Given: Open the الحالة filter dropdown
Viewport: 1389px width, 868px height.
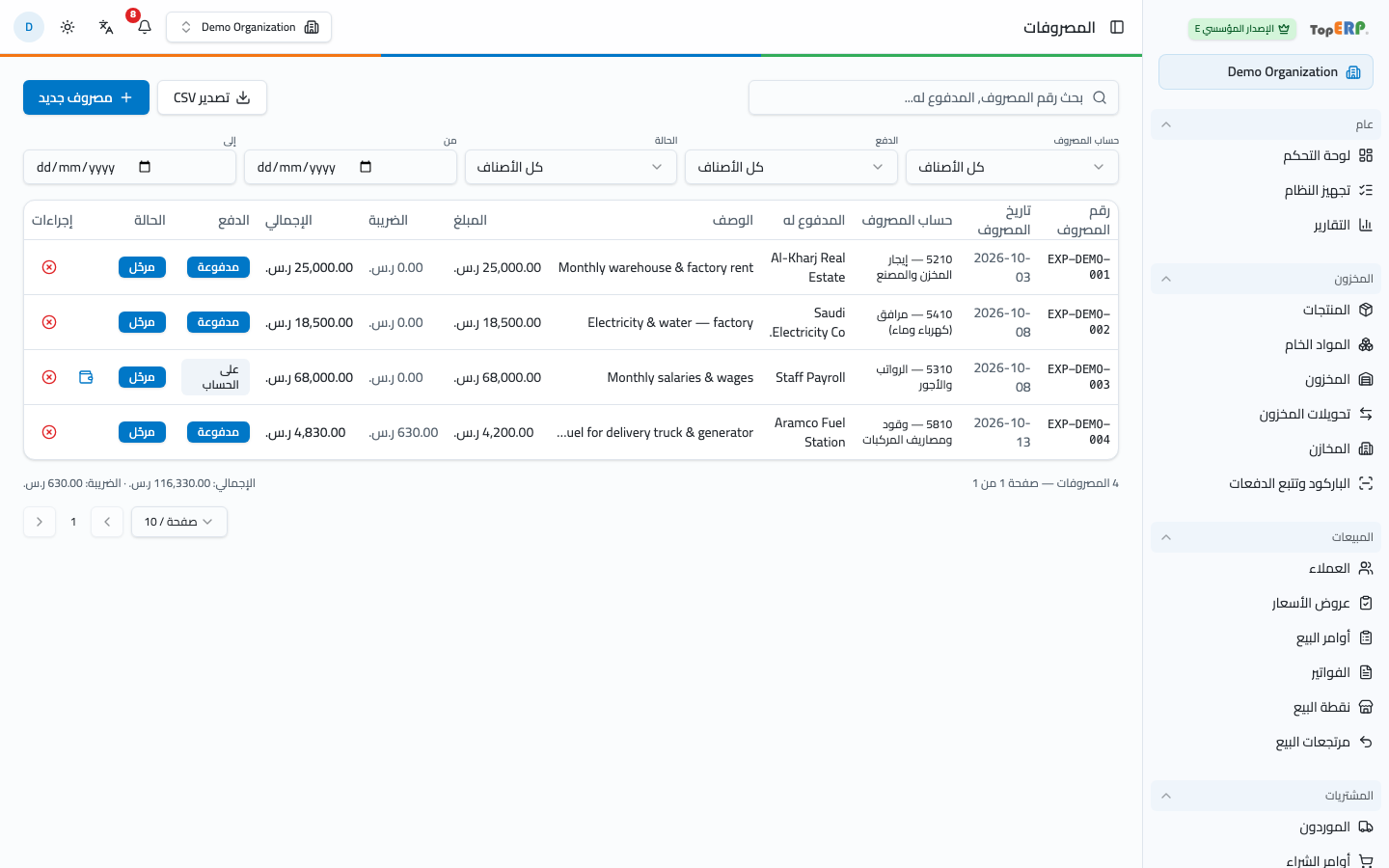Looking at the screenshot, I should click(x=571, y=167).
